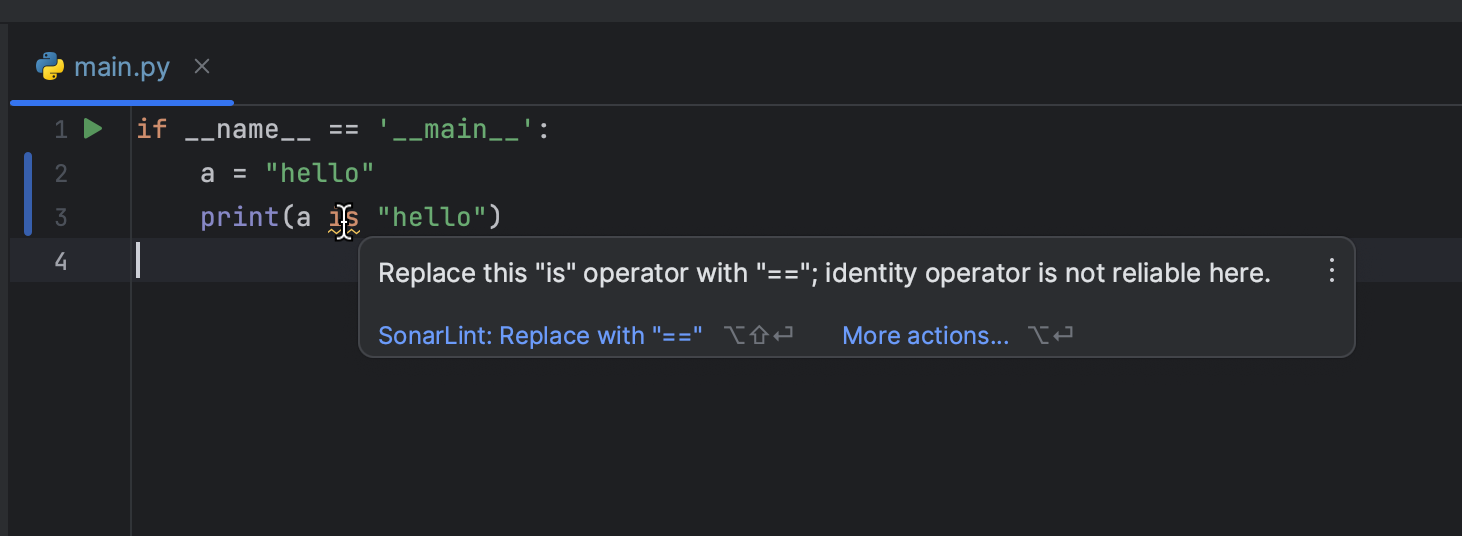Click line number 4 in the gutter

click(61, 261)
